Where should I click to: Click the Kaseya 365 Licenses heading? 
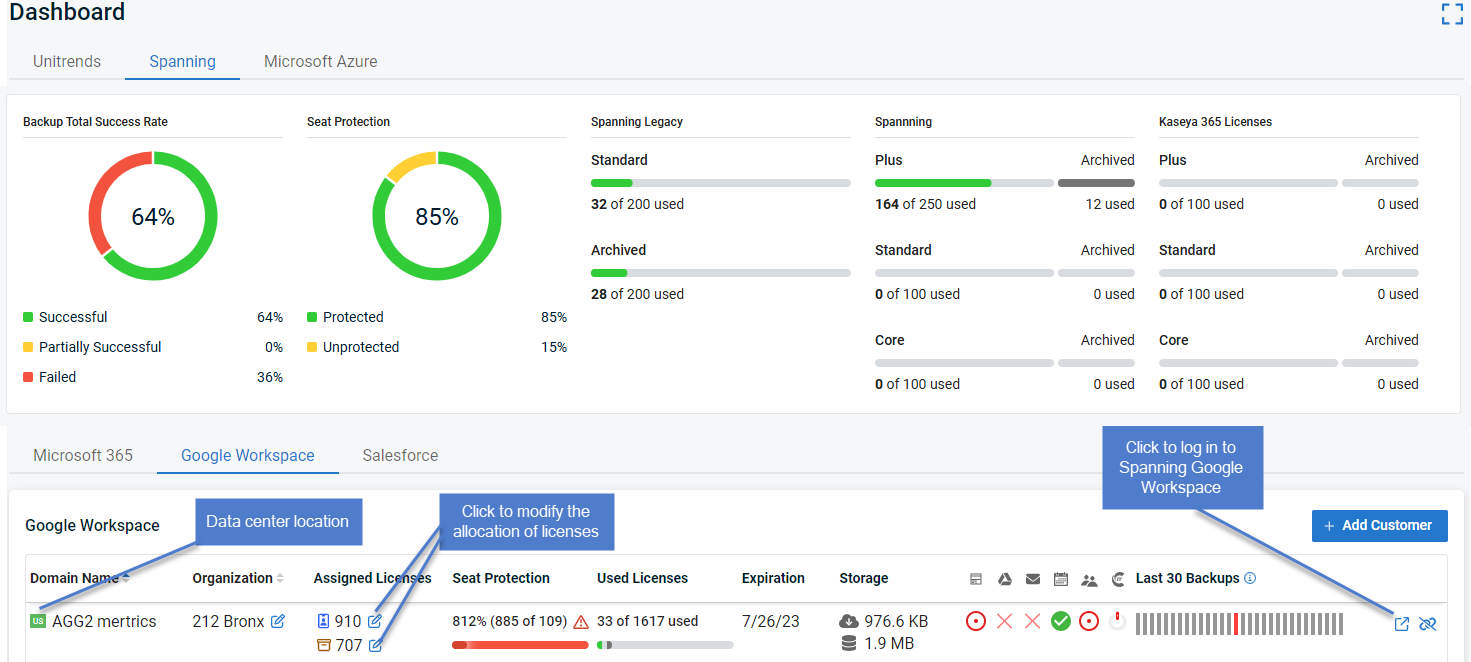(1215, 122)
